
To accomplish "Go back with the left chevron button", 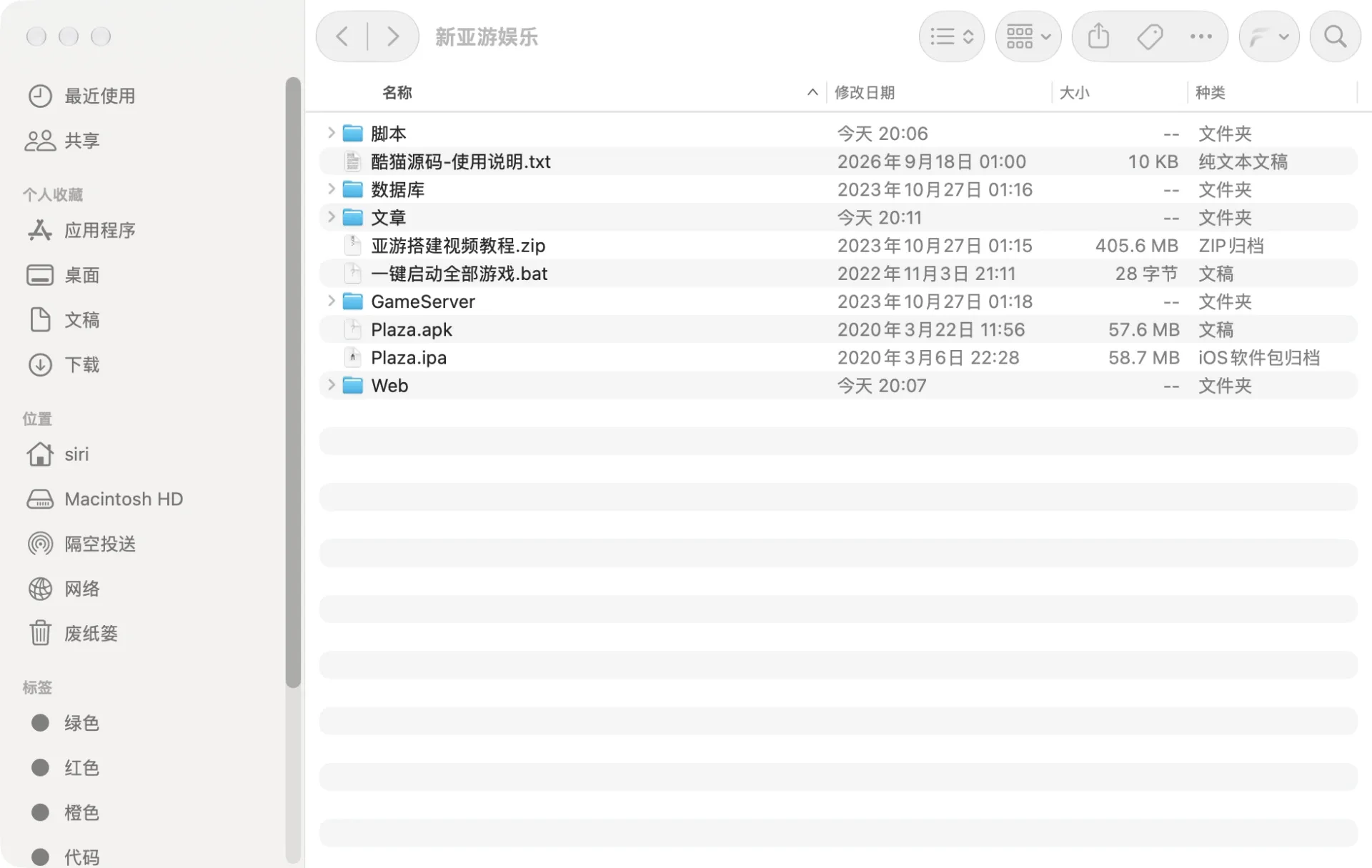I will tap(342, 36).
